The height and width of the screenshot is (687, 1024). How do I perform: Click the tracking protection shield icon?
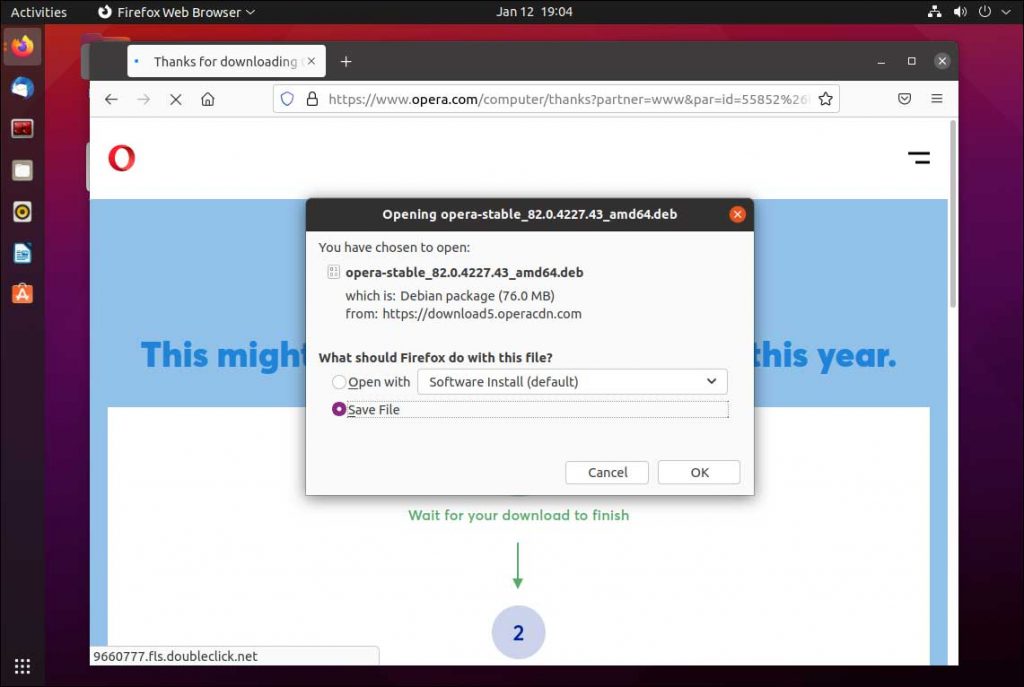tap(287, 99)
